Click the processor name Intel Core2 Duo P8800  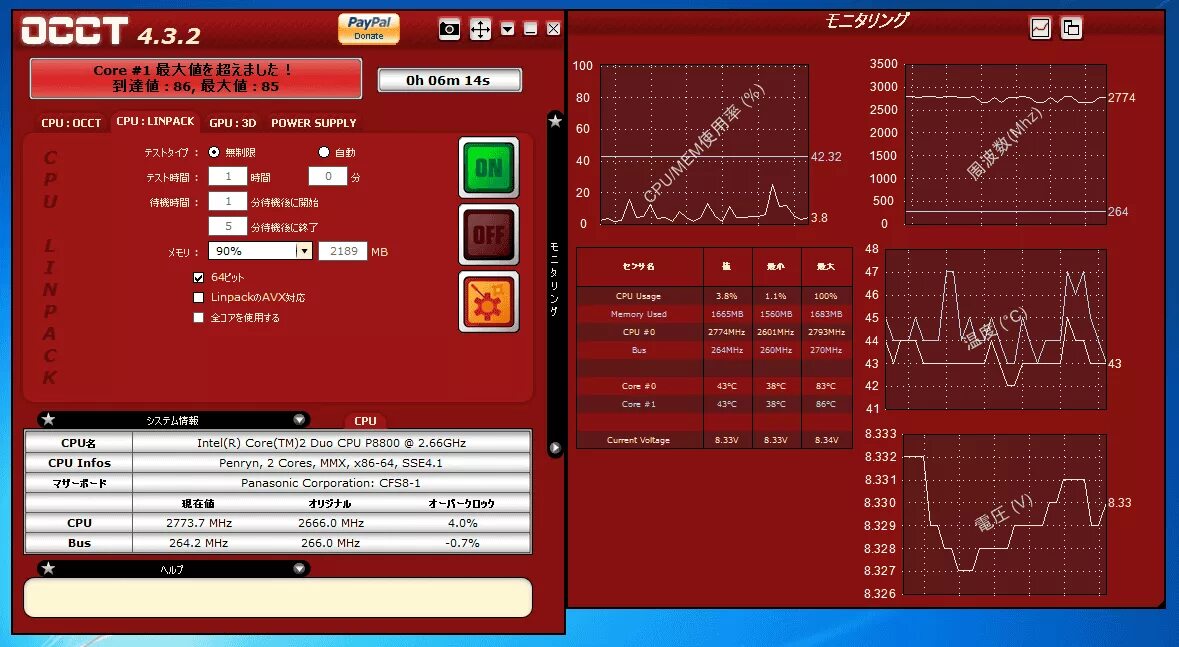pyautogui.click(x=332, y=443)
